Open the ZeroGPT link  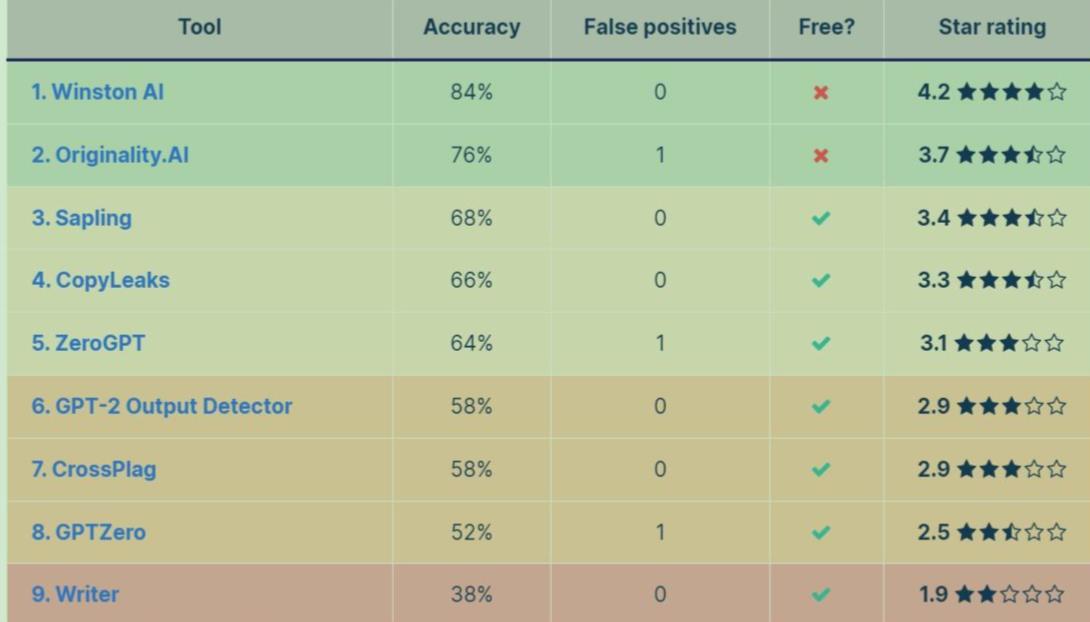(x=88, y=343)
